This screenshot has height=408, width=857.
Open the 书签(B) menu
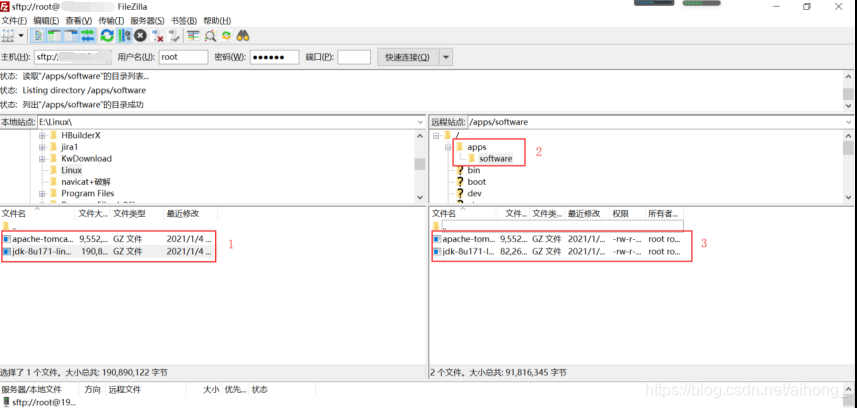click(x=184, y=21)
